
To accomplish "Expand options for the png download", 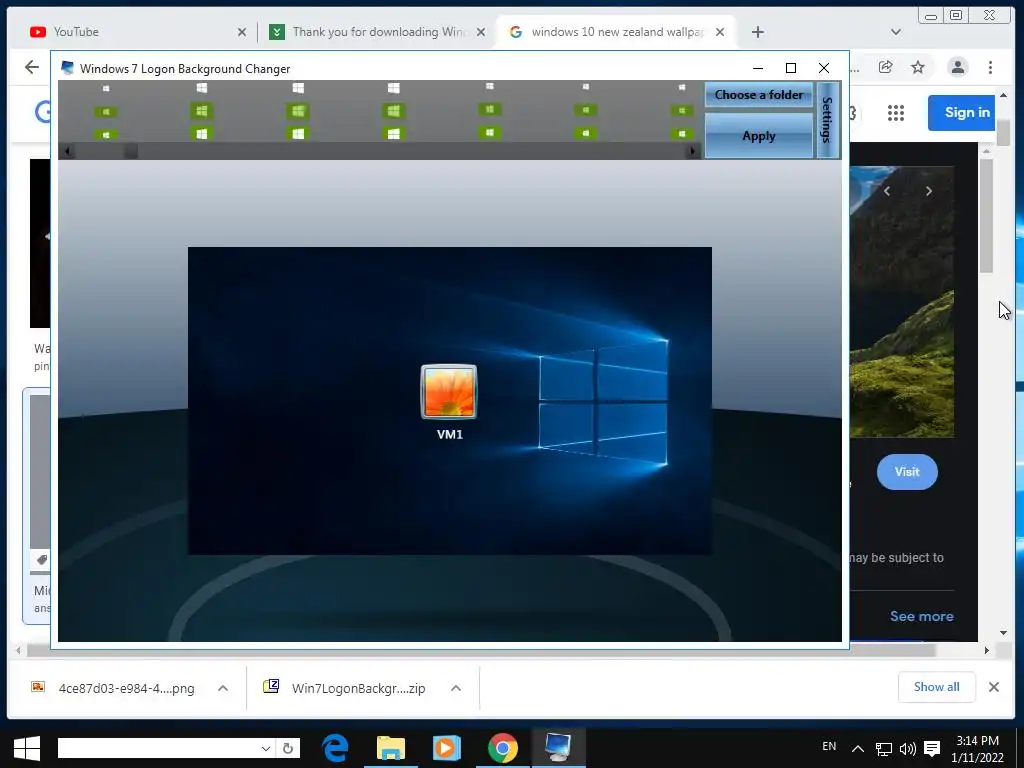I will pos(223,688).
